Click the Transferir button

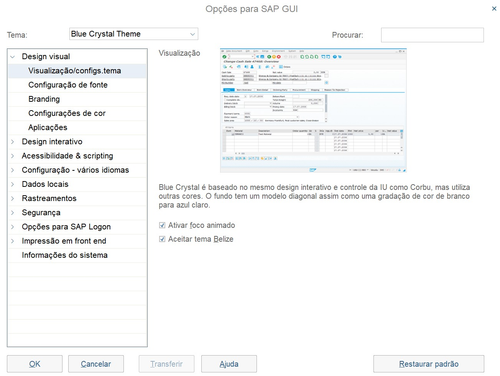click(x=167, y=364)
